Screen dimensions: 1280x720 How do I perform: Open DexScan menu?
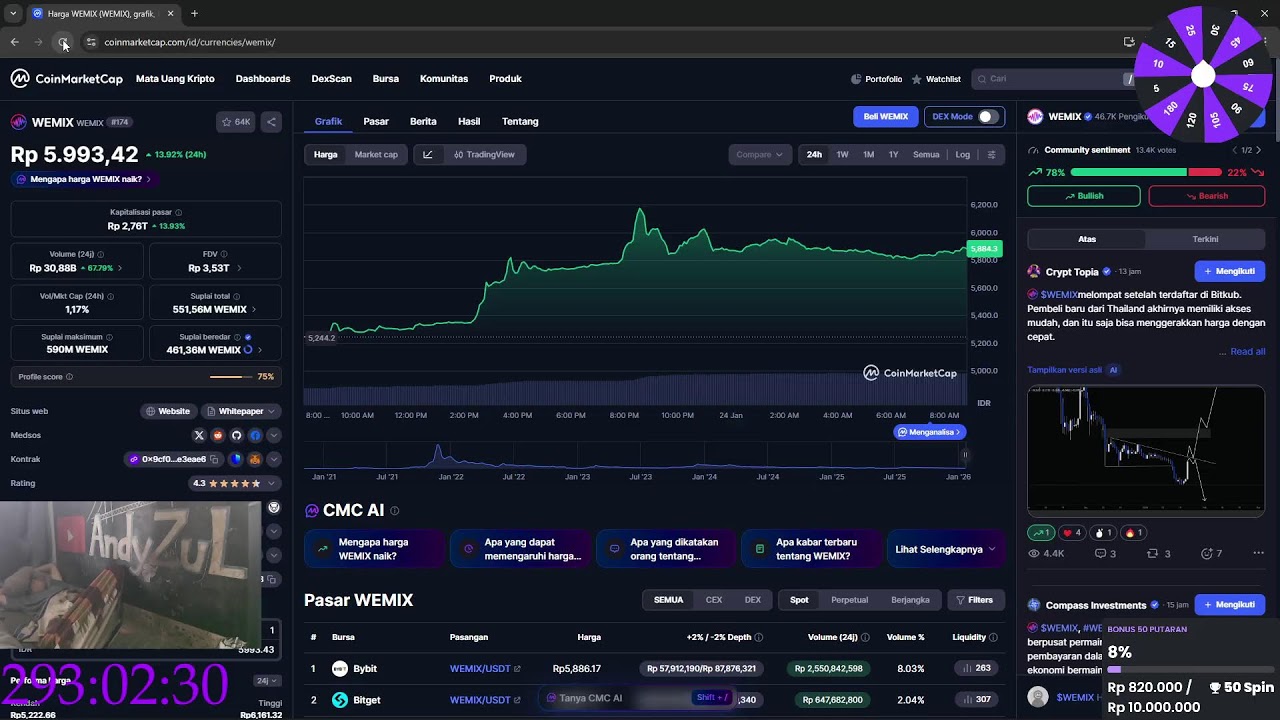click(331, 79)
